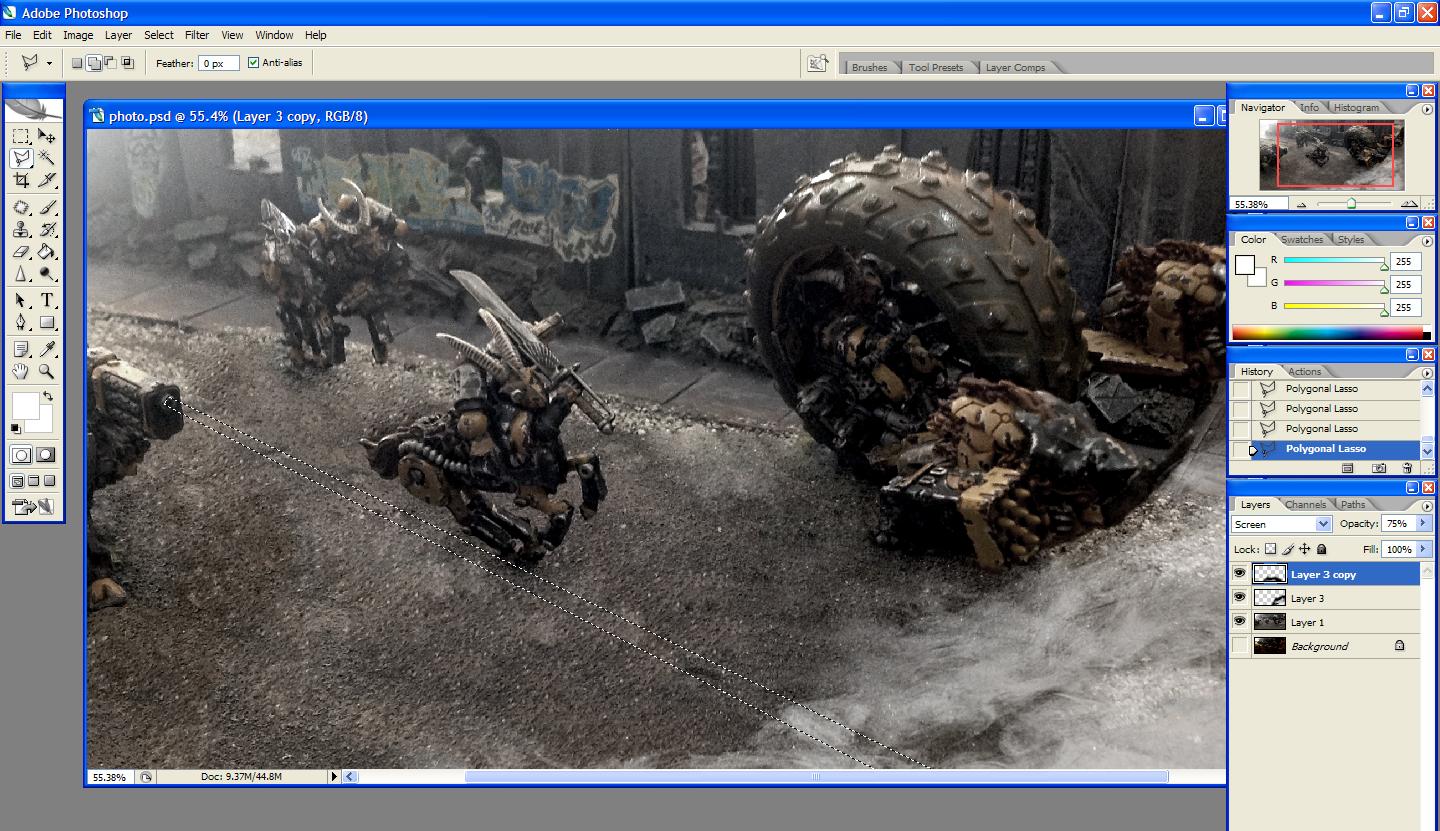The width and height of the screenshot is (1440, 831).
Task: Open the status bar info arrow
Action: [335, 776]
